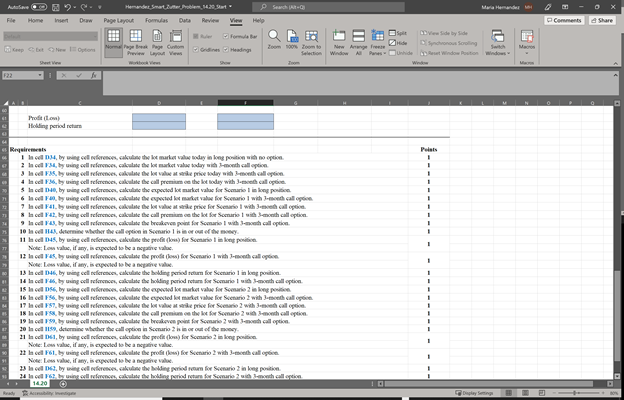Select Normal workbook view

coord(113,43)
